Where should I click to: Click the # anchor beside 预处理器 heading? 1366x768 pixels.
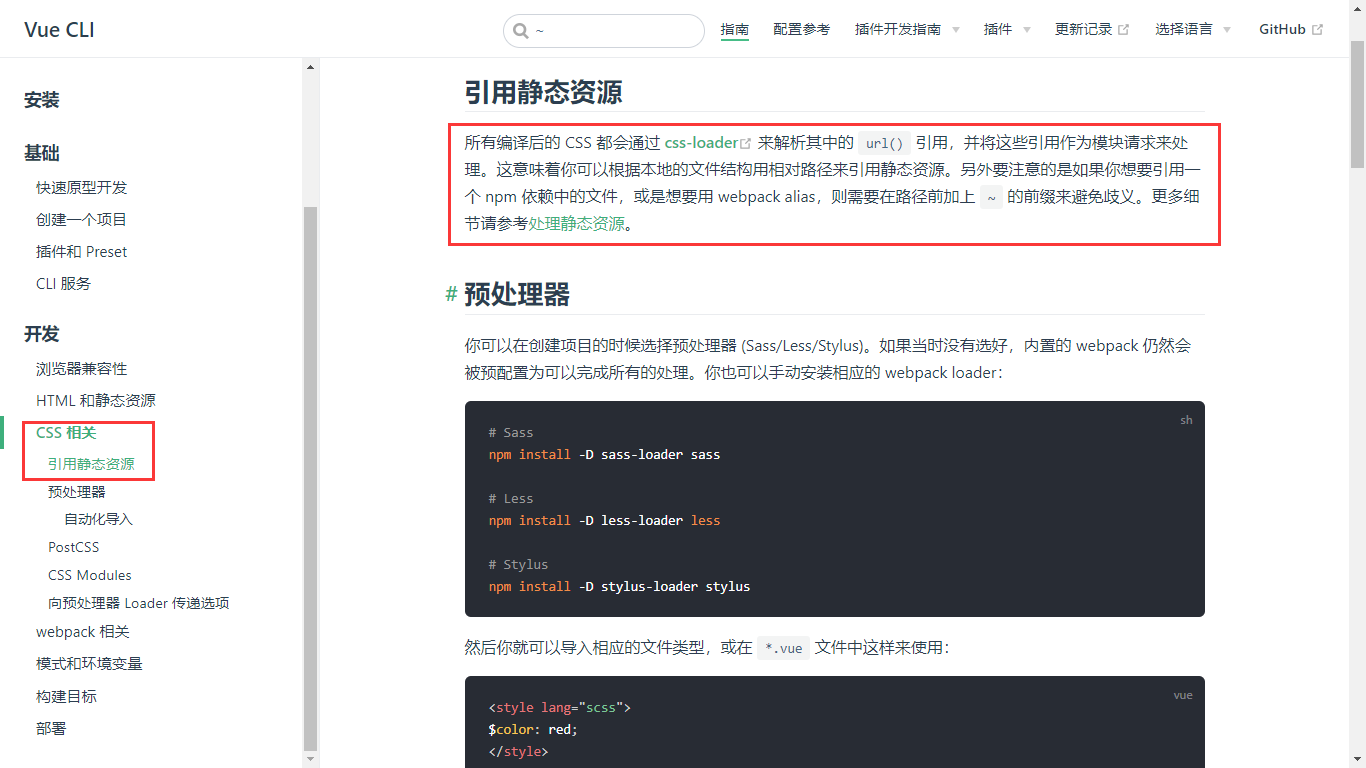[450, 295]
